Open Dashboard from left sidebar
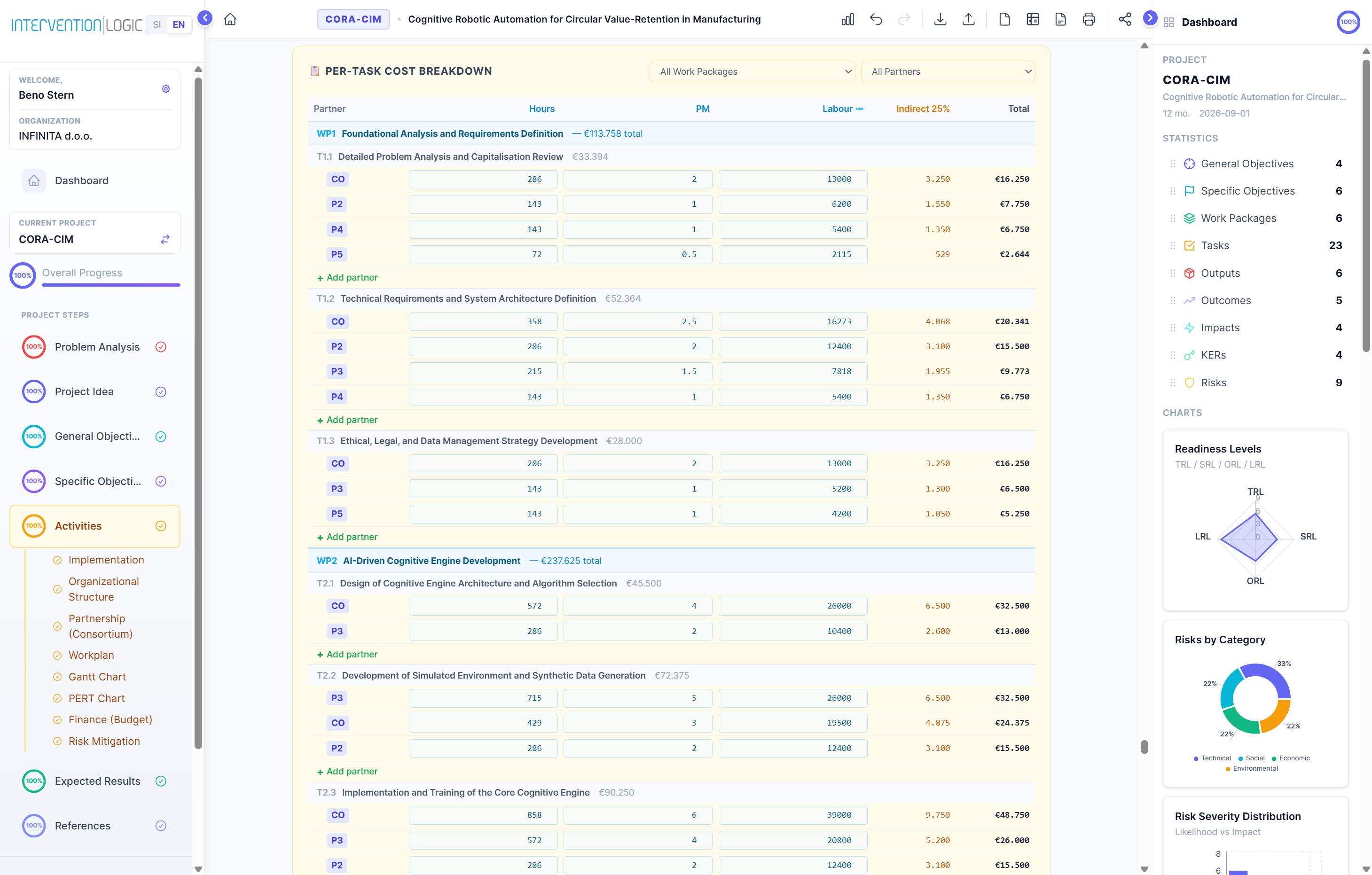 pyautogui.click(x=94, y=180)
